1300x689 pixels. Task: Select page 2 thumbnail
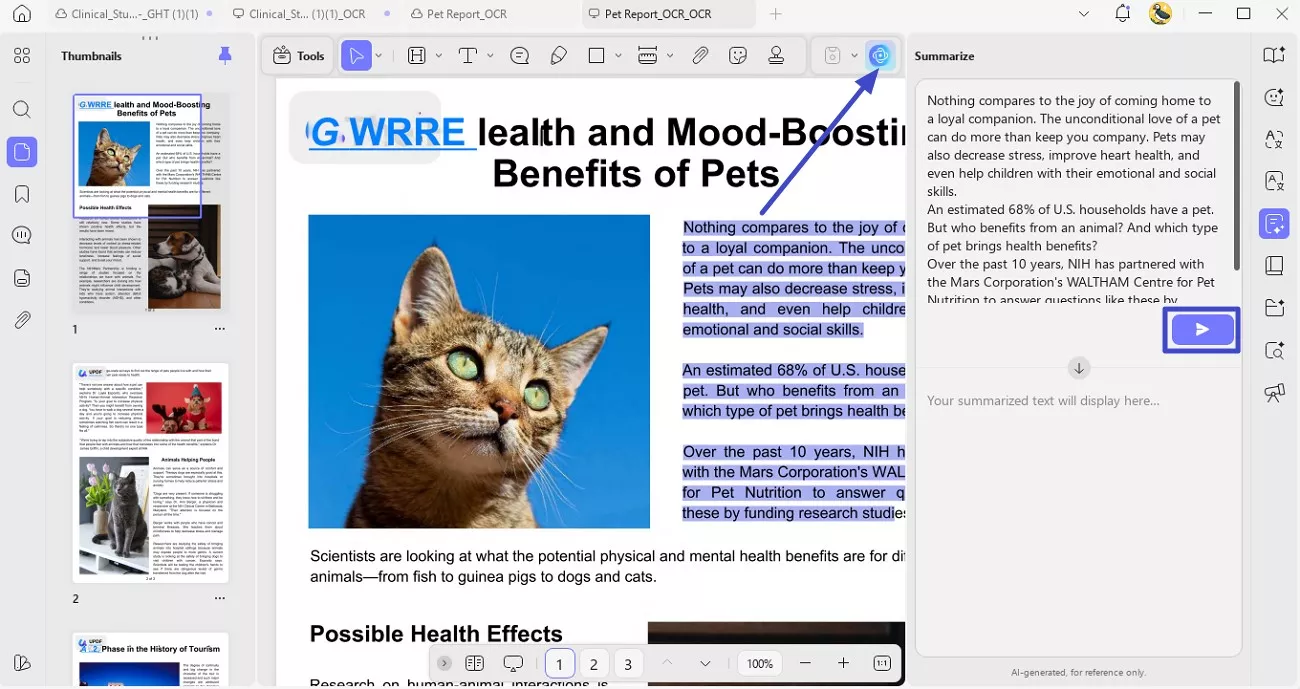click(x=151, y=473)
